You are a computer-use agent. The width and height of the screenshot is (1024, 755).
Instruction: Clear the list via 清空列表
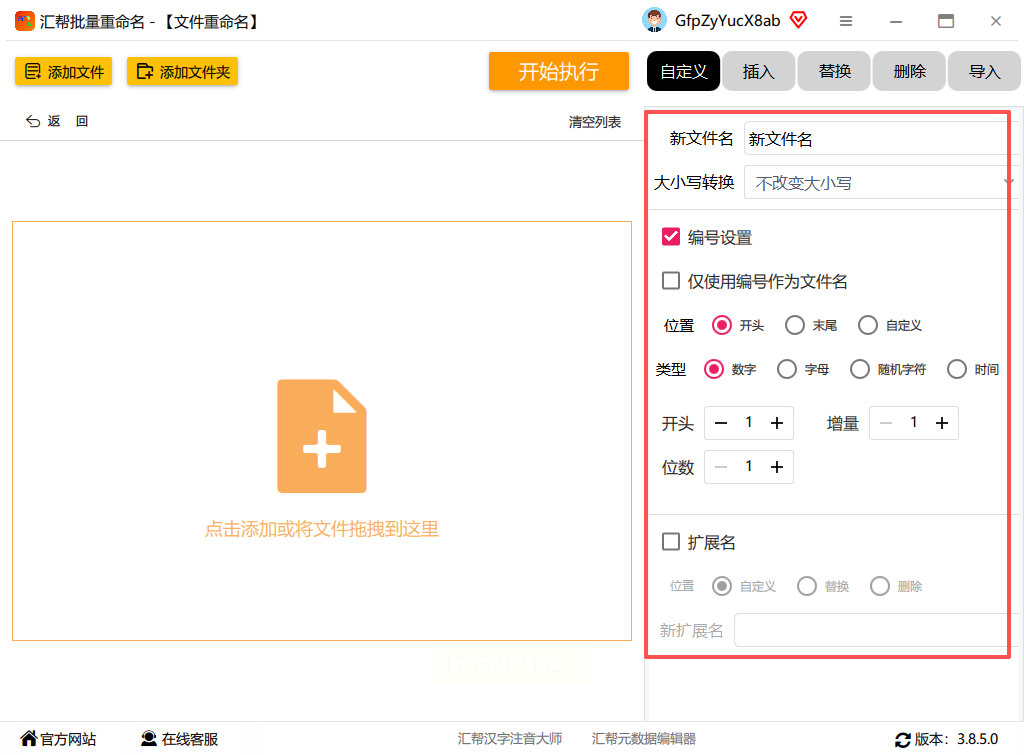pyautogui.click(x=594, y=122)
